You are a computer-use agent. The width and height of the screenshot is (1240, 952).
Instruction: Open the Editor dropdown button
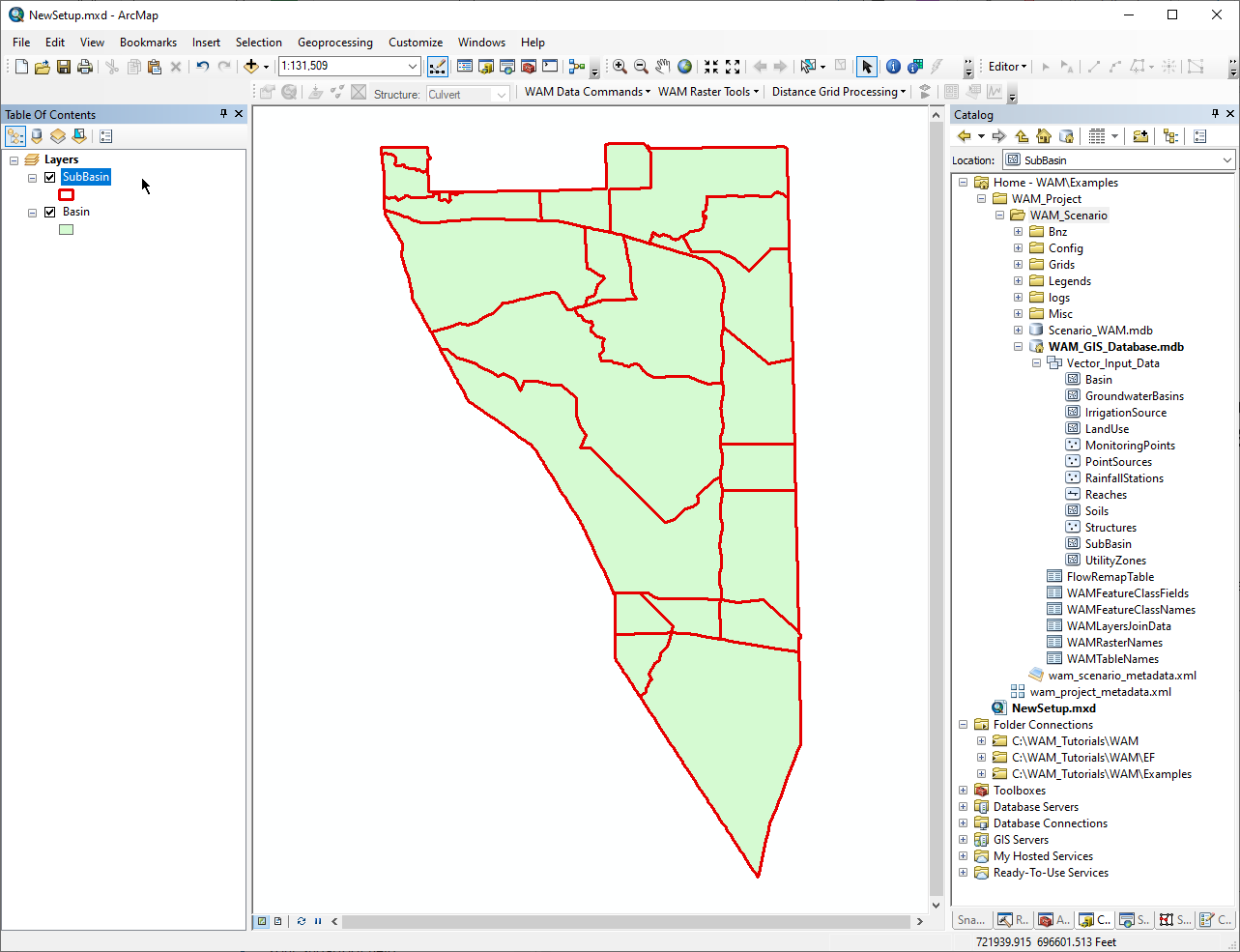pyautogui.click(x=1007, y=67)
